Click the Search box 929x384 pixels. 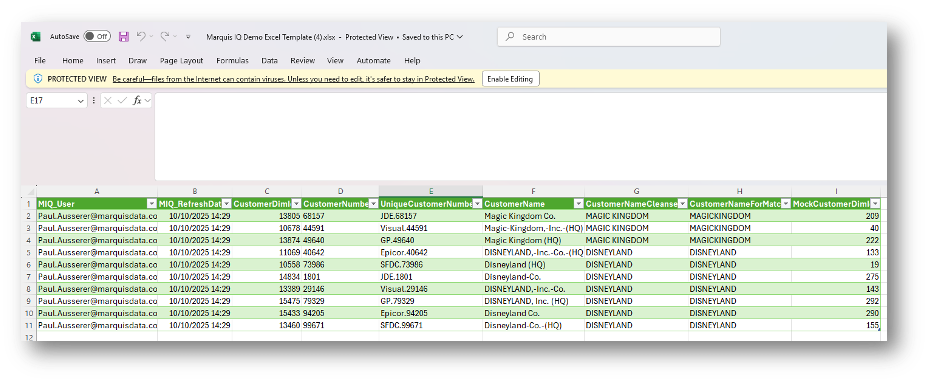(x=609, y=37)
